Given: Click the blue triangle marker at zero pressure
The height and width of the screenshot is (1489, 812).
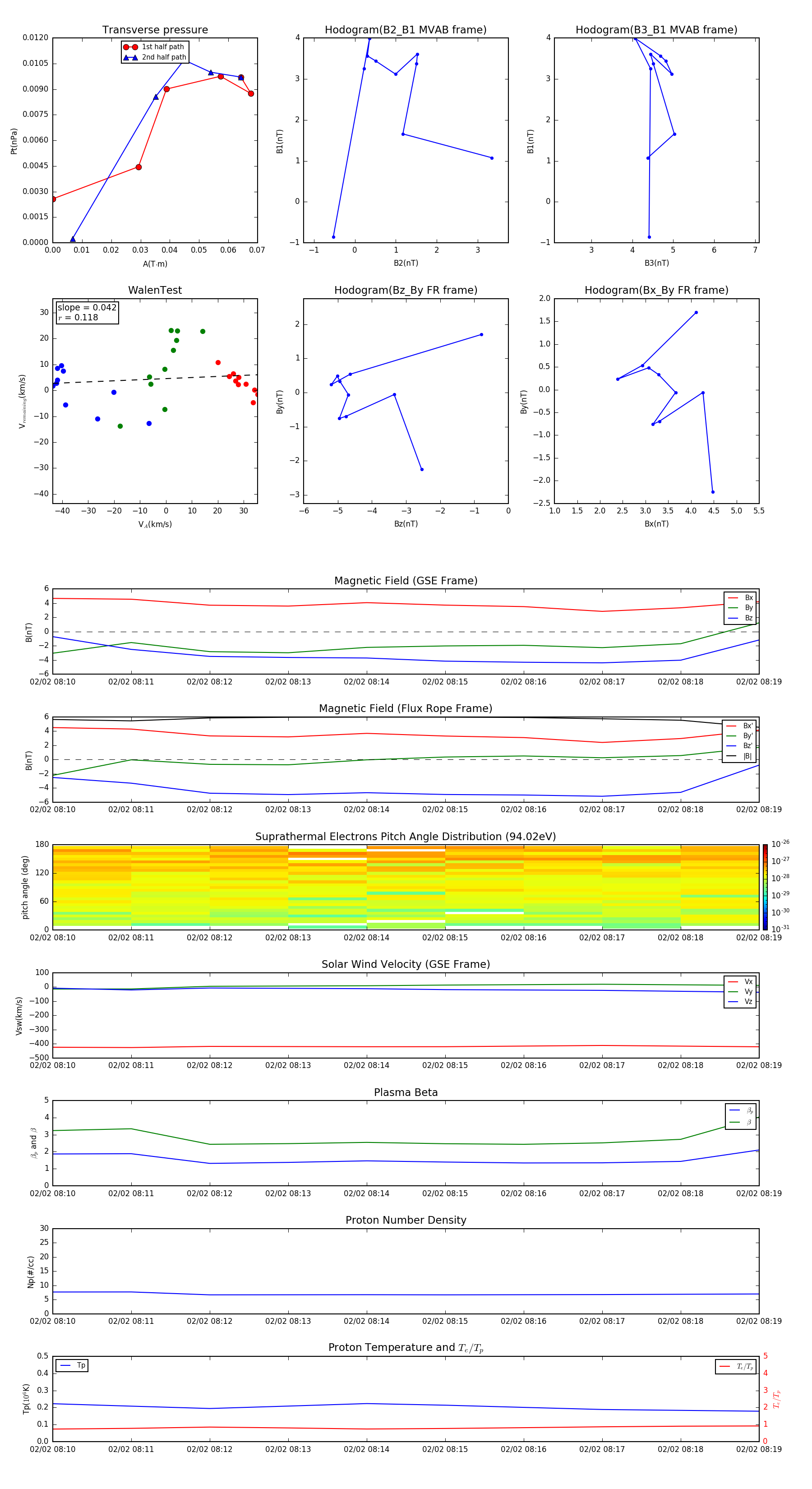Looking at the screenshot, I should [73, 239].
